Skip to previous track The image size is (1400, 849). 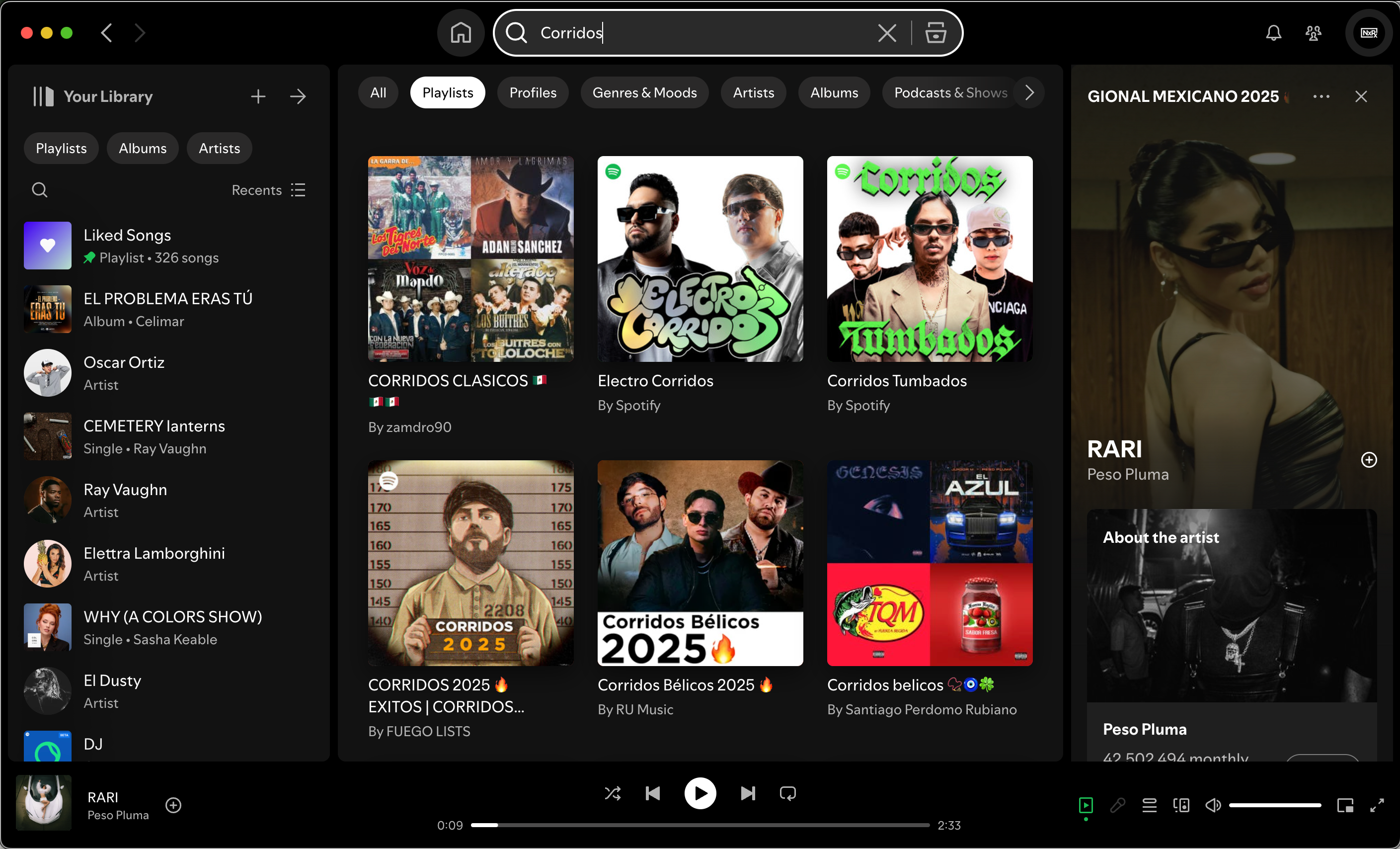click(653, 793)
